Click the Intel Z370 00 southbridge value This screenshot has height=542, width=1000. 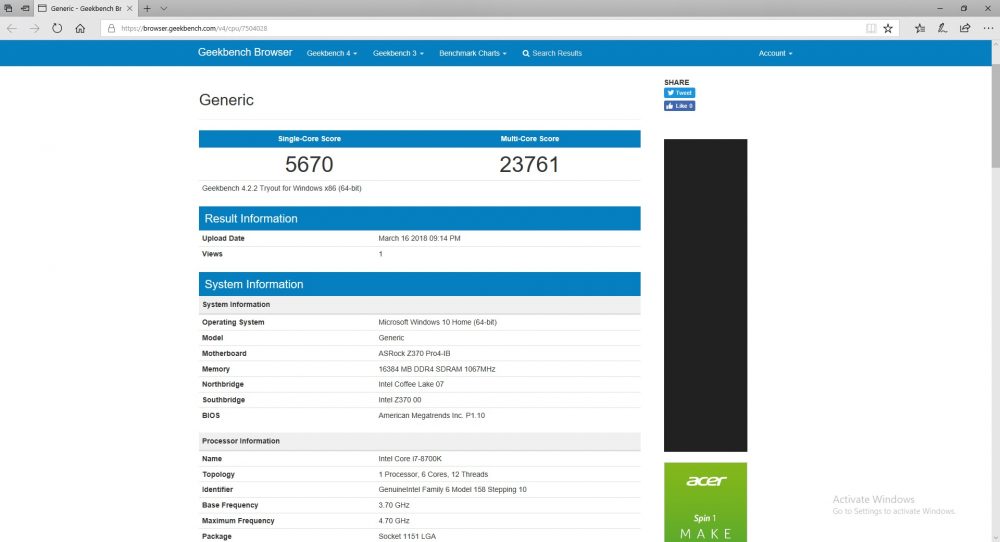[399, 400]
